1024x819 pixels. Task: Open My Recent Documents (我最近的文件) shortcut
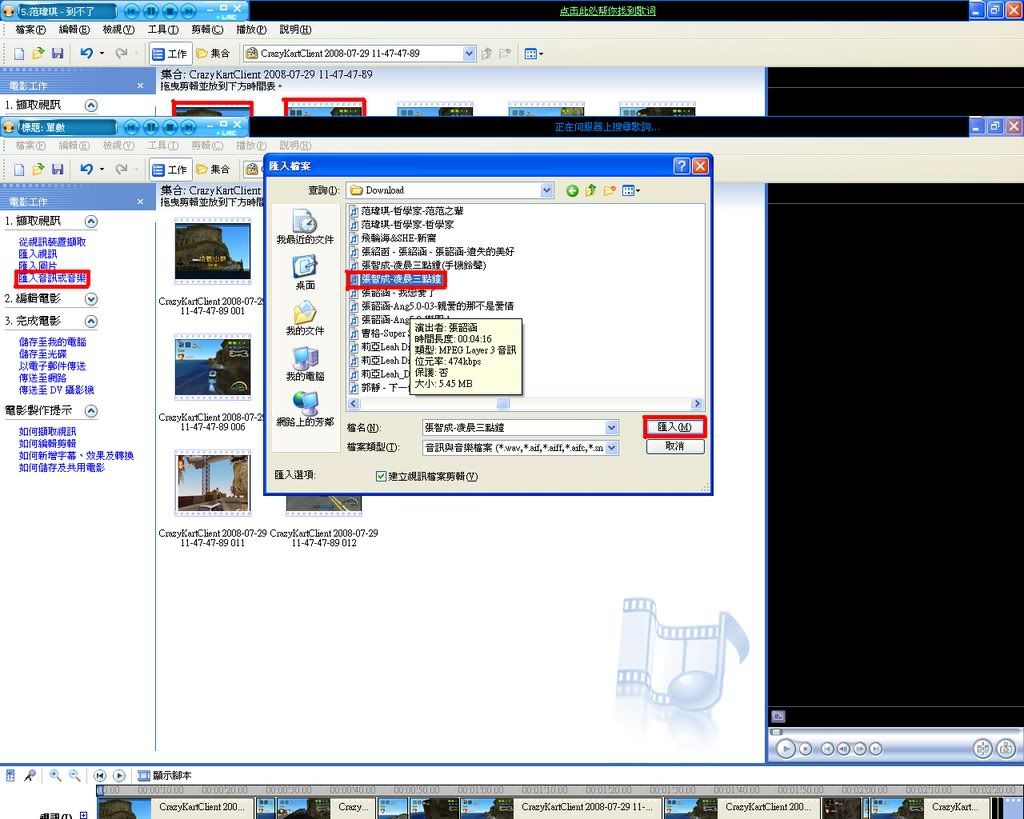[x=305, y=226]
